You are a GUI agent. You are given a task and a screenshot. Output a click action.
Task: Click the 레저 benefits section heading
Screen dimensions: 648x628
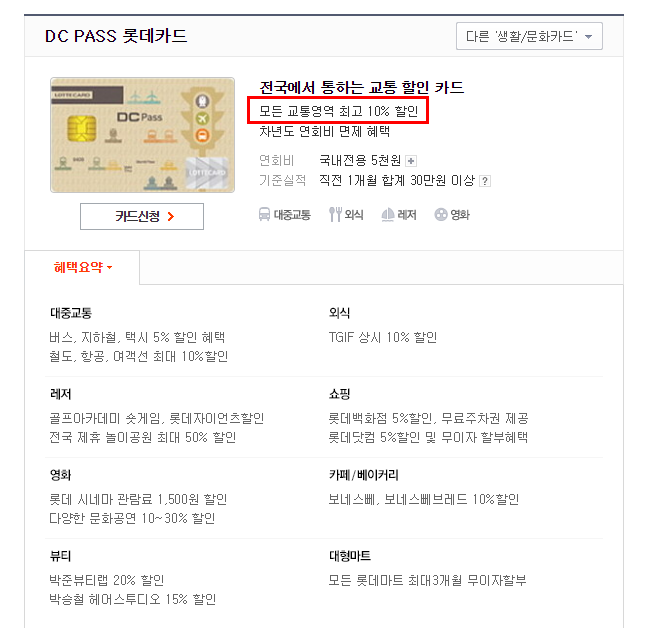[x=60, y=394]
